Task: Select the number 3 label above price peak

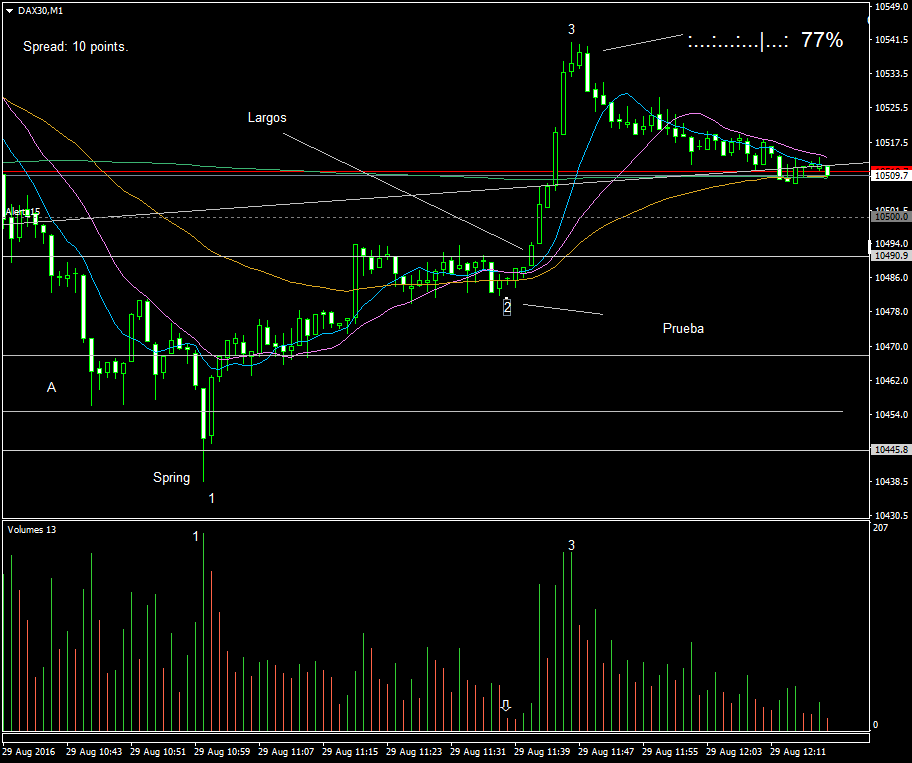Action: click(571, 28)
